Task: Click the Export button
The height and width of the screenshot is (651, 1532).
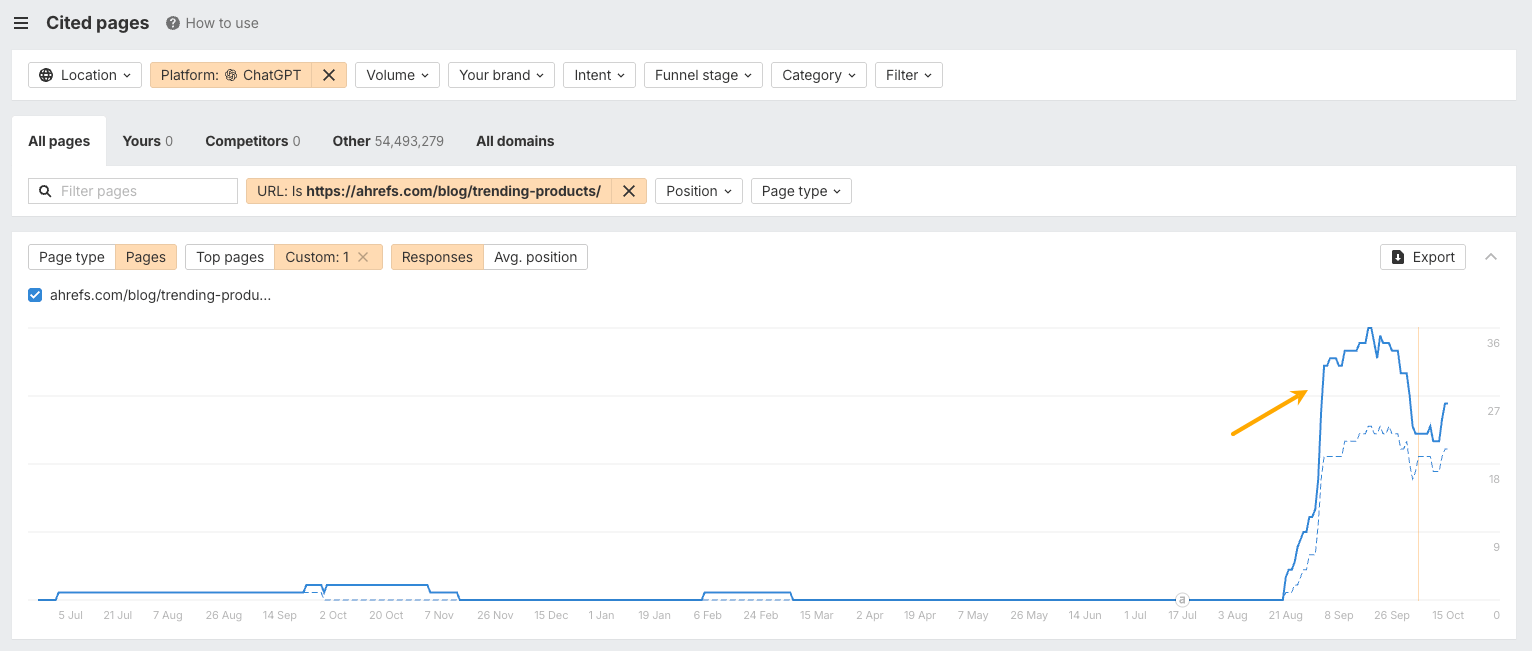Action: tap(1423, 257)
